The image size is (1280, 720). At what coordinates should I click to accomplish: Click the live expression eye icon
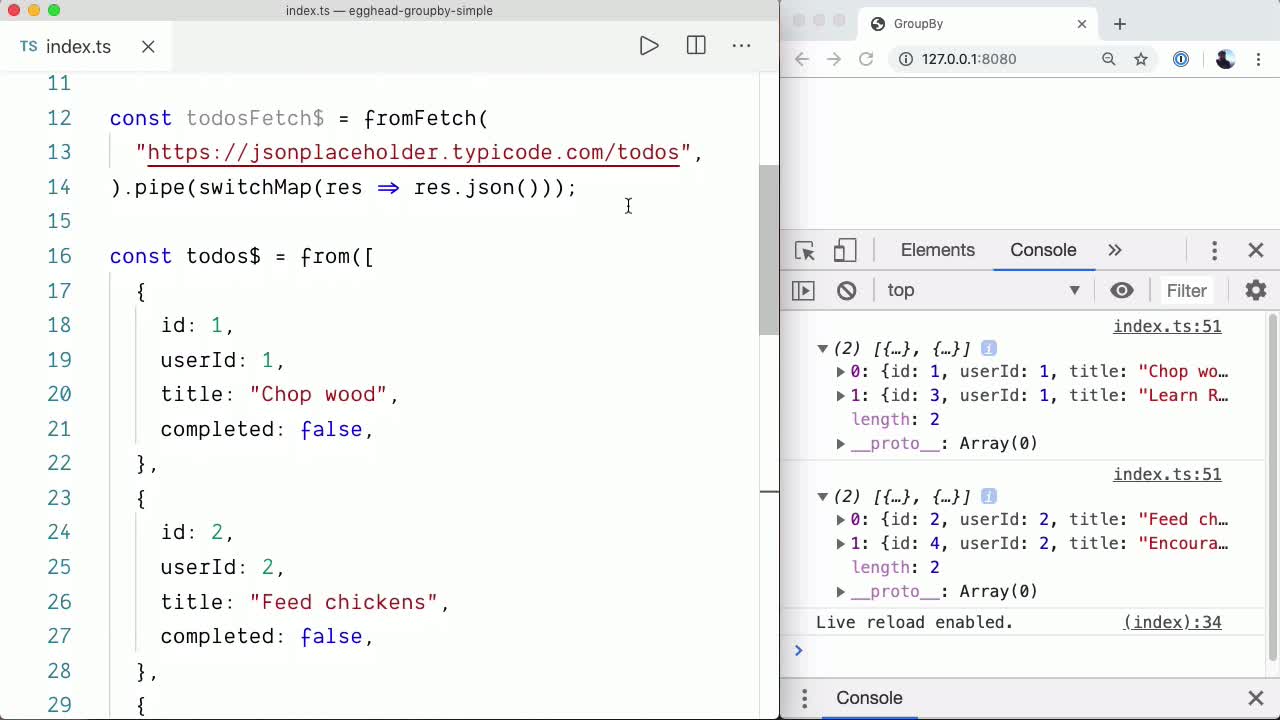(1122, 291)
